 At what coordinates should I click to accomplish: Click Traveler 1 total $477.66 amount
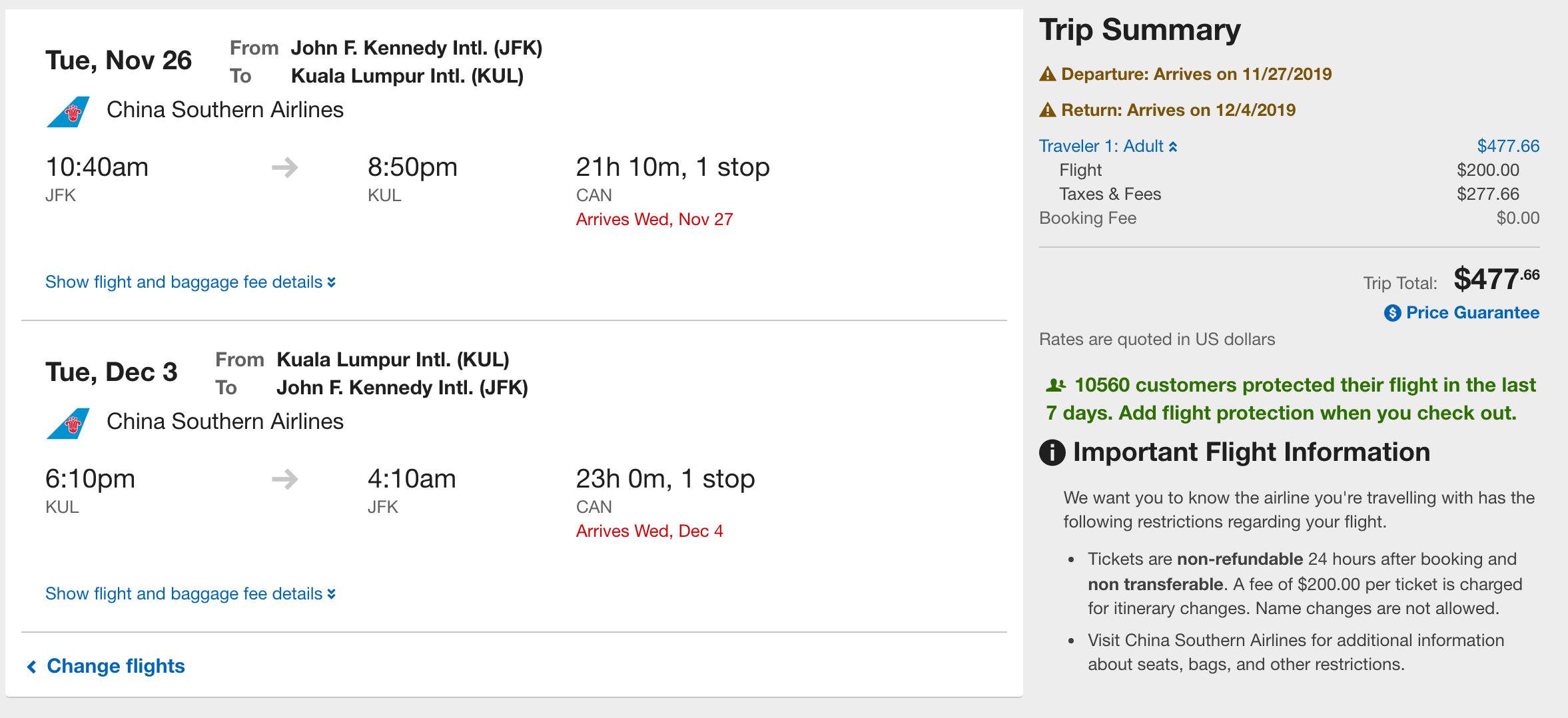click(1508, 146)
